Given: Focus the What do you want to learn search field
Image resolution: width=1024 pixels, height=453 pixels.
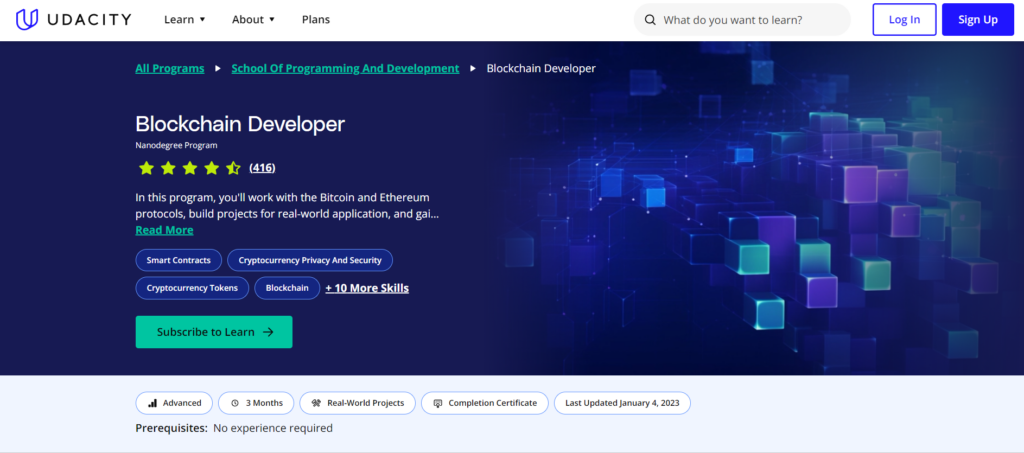Looking at the screenshot, I should pos(743,20).
